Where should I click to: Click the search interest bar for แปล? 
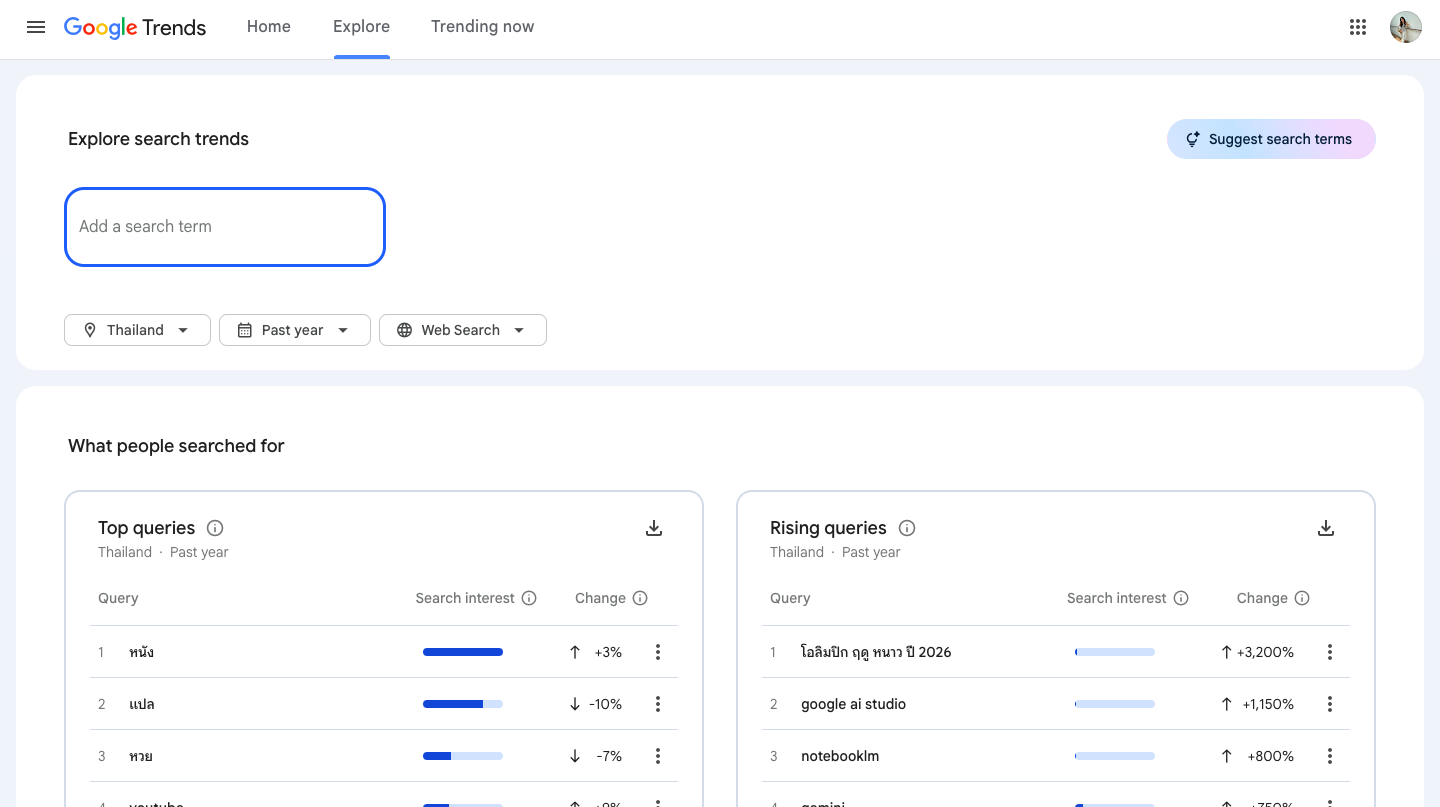tap(462, 704)
